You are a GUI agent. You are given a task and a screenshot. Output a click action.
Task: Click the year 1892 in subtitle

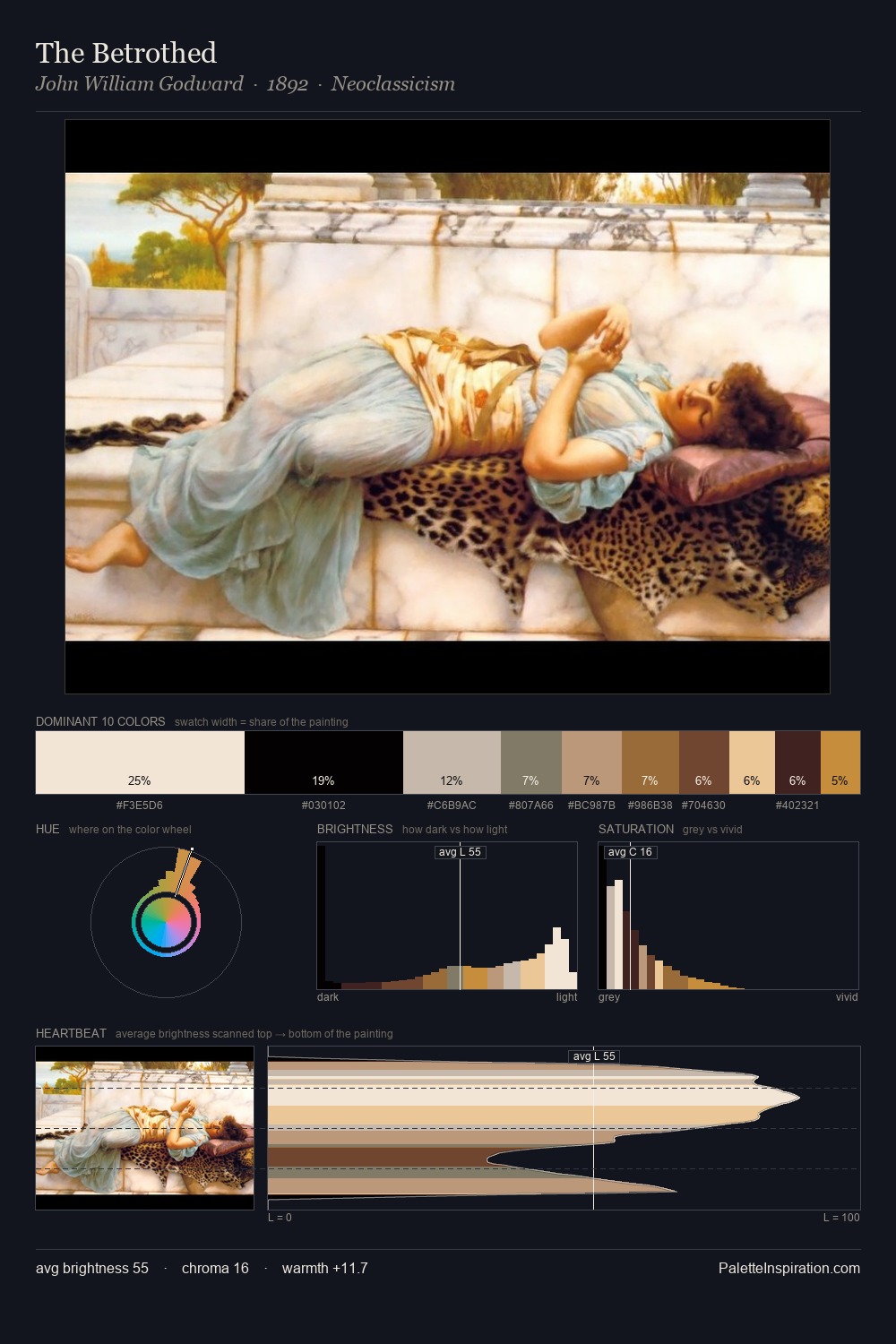pos(288,84)
